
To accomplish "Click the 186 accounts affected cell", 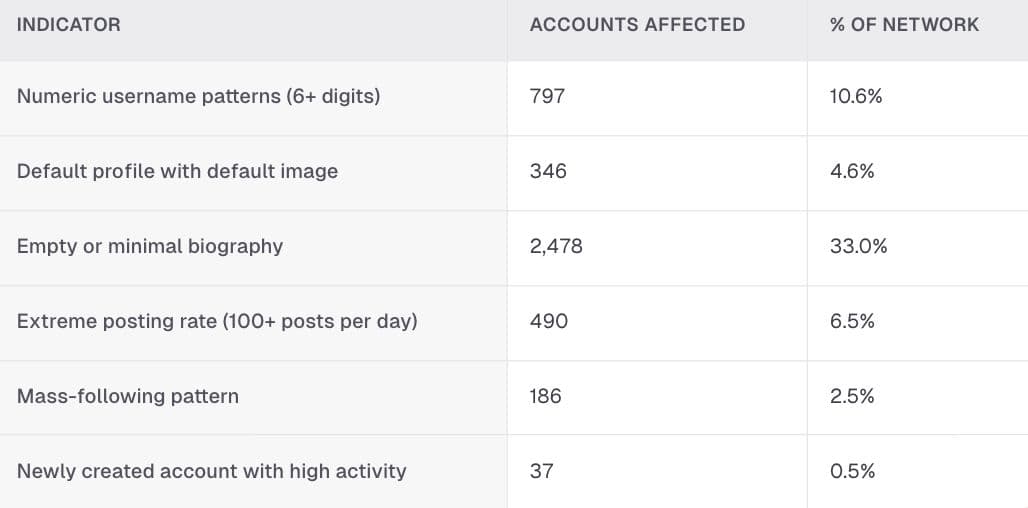I will pos(545,397).
